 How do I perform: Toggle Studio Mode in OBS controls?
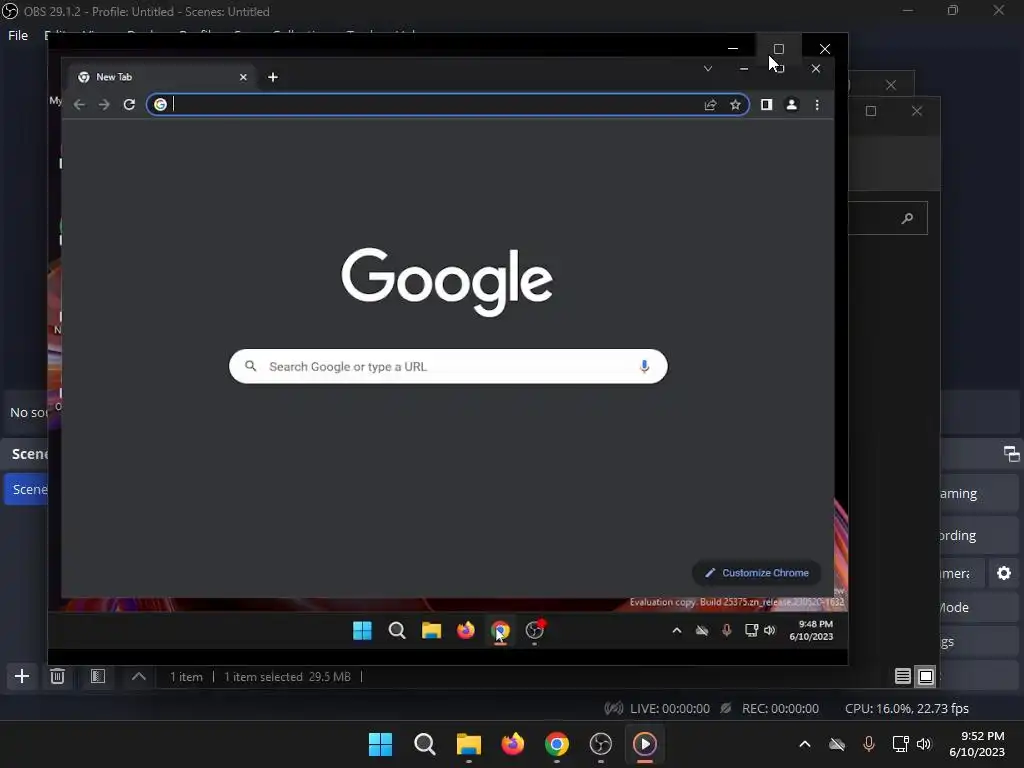click(979, 607)
